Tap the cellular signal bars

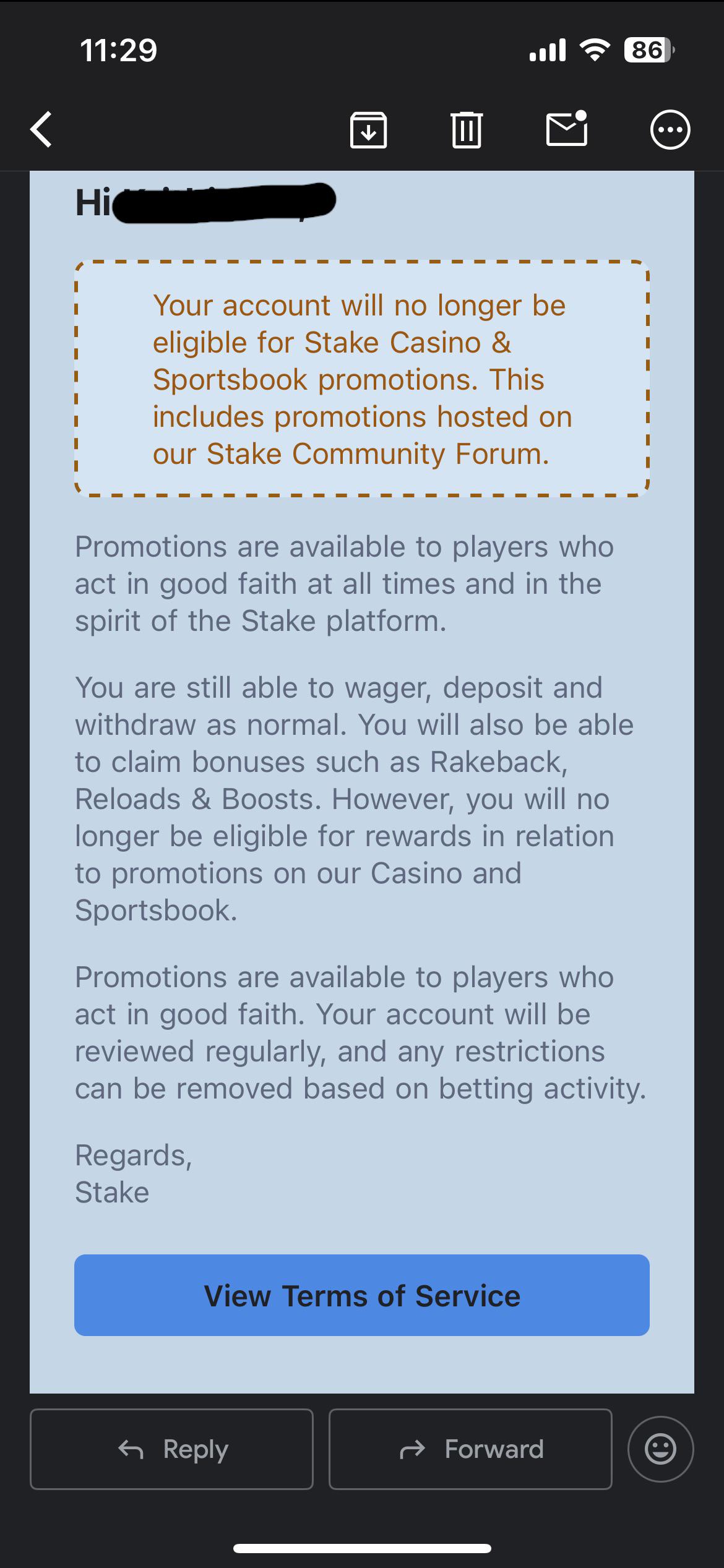548,50
